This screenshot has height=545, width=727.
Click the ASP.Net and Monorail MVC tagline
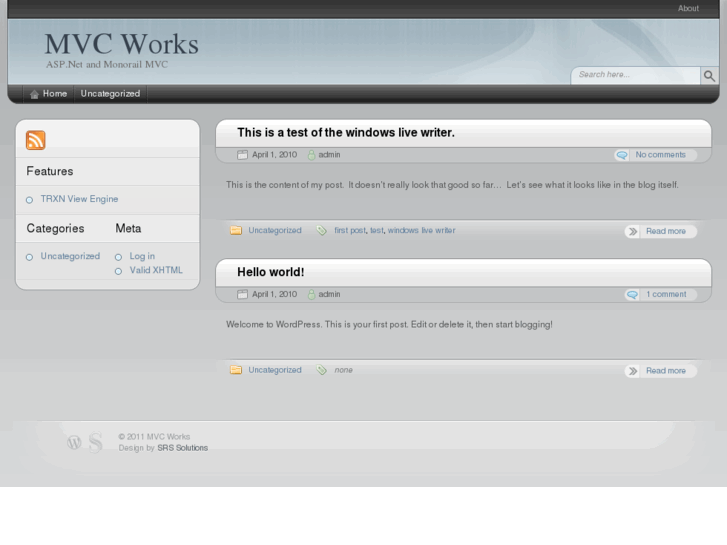click(x=107, y=64)
